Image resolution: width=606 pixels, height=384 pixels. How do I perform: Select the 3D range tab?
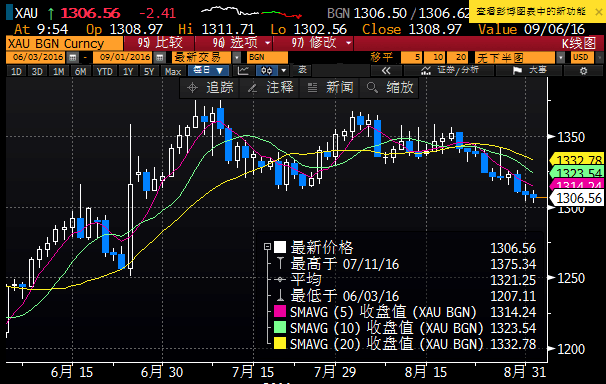[37, 71]
